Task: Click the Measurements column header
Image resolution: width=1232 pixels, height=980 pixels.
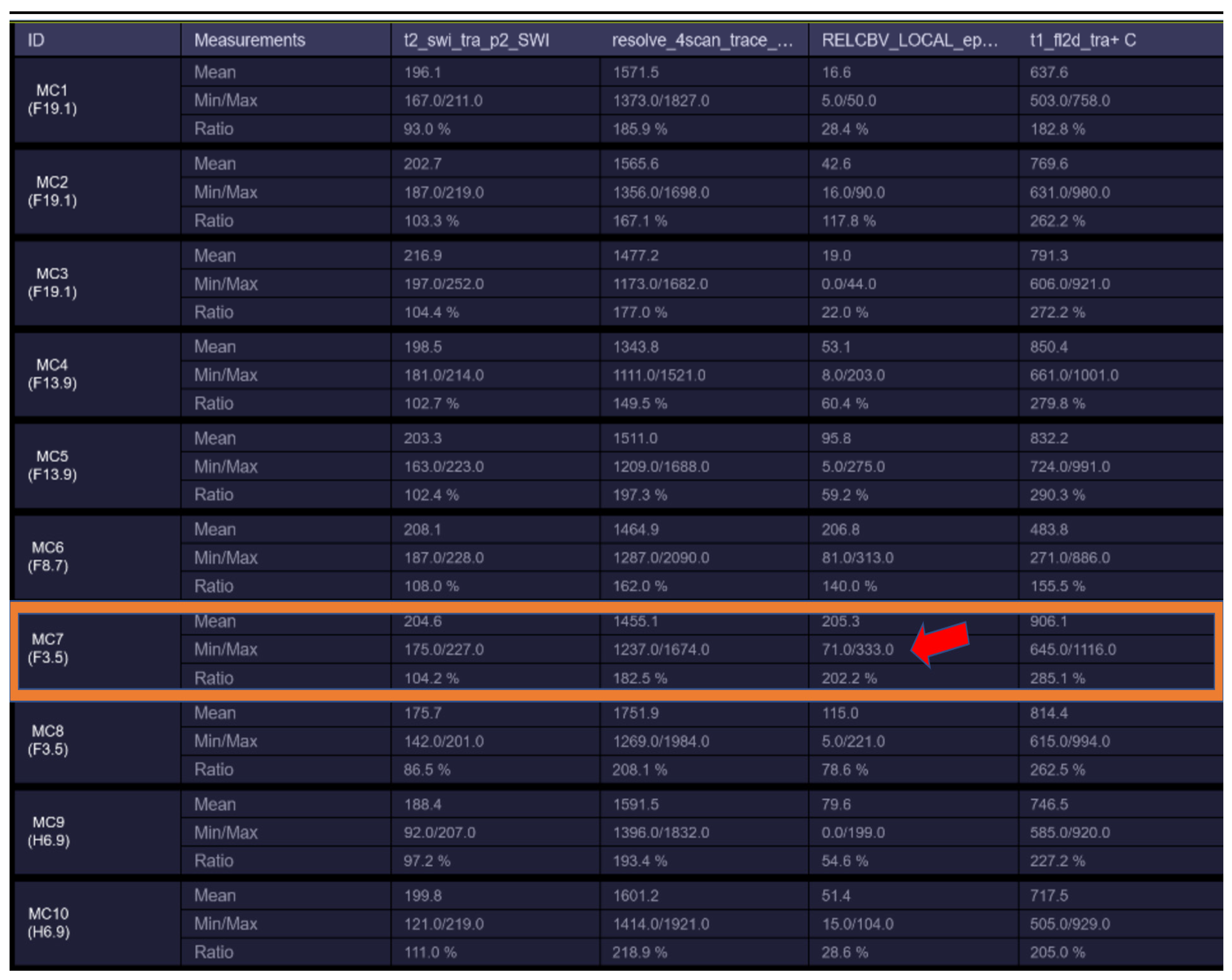Action: tap(249, 40)
